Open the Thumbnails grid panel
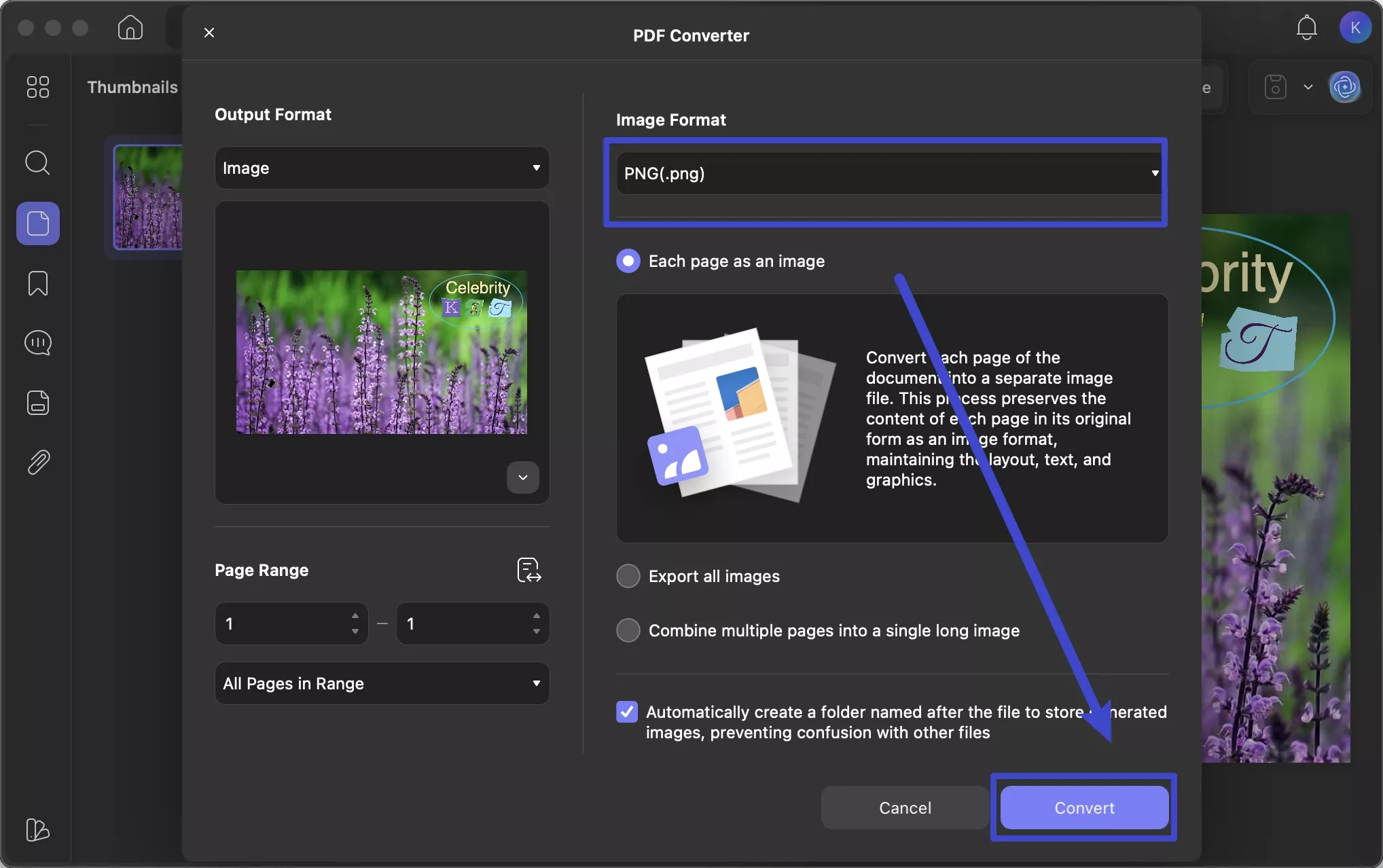Viewport: 1383px width, 868px height. pos(38,87)
